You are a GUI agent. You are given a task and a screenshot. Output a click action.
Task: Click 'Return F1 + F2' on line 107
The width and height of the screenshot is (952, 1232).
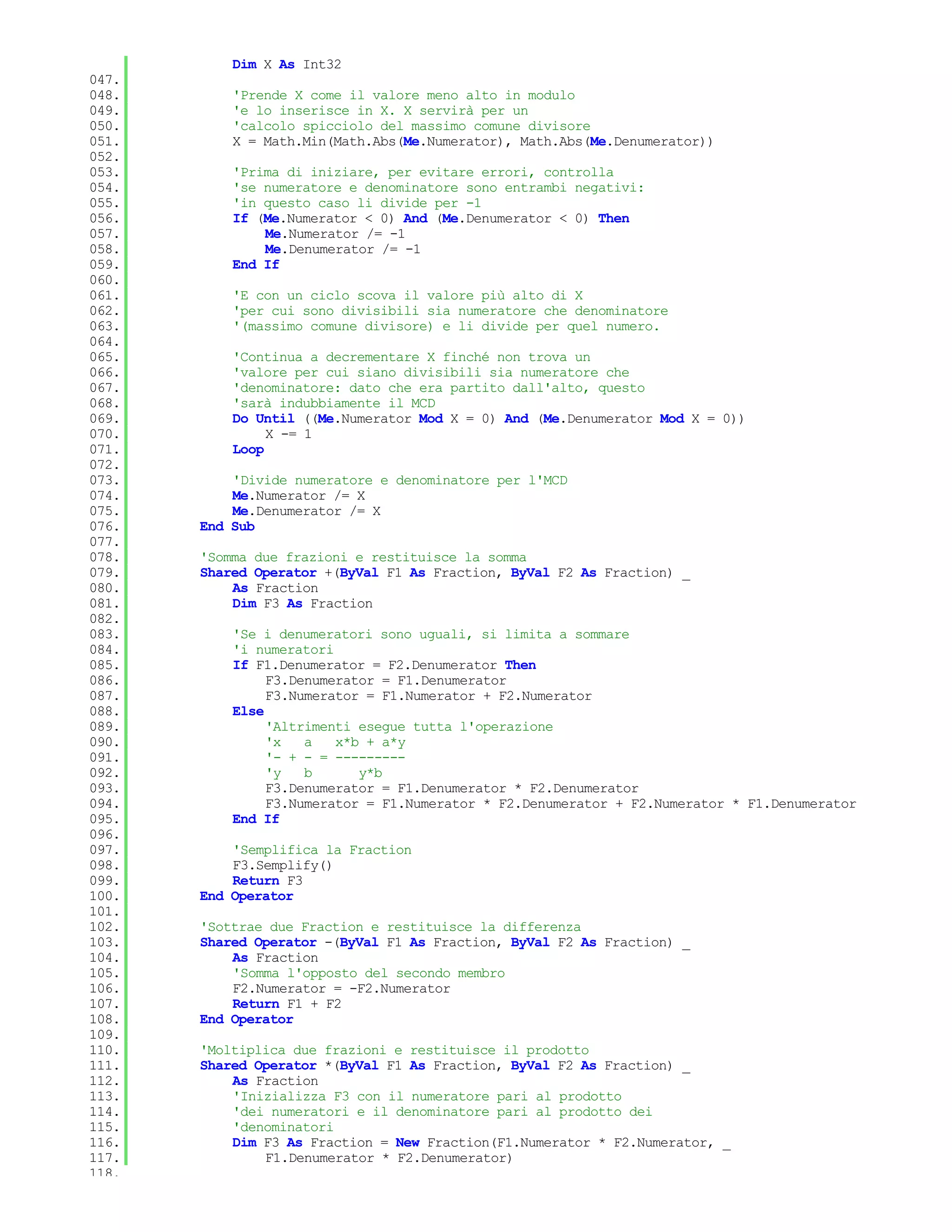[x=286, y=1004]
